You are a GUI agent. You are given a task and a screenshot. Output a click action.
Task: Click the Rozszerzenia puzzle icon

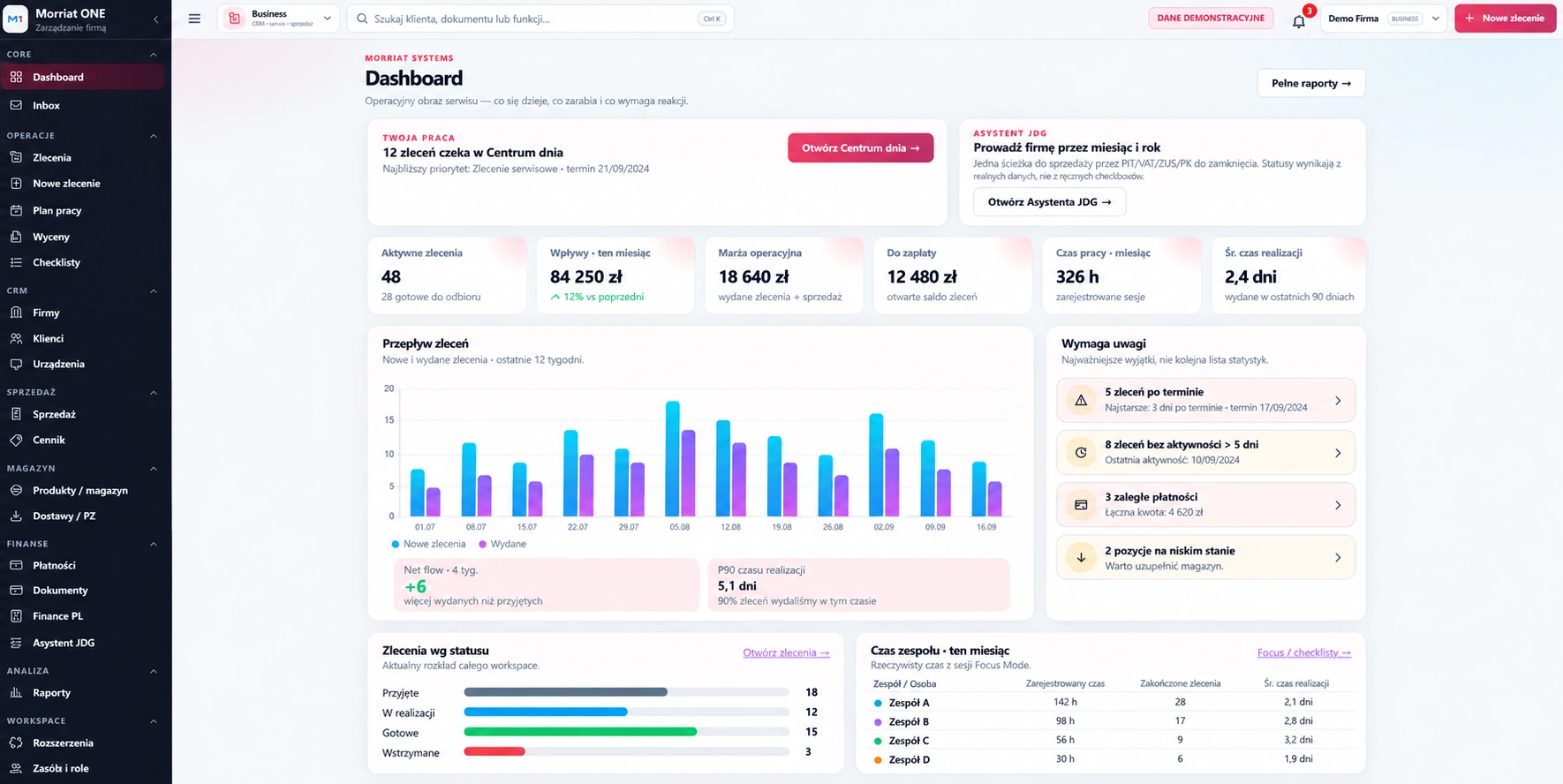(x=16, y=743)
